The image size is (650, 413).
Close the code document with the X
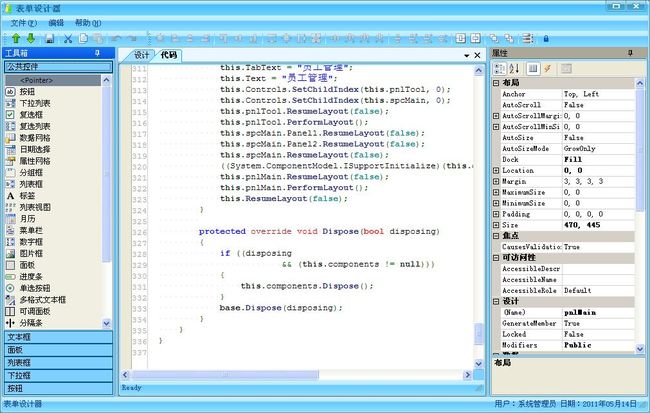[478, 55]
